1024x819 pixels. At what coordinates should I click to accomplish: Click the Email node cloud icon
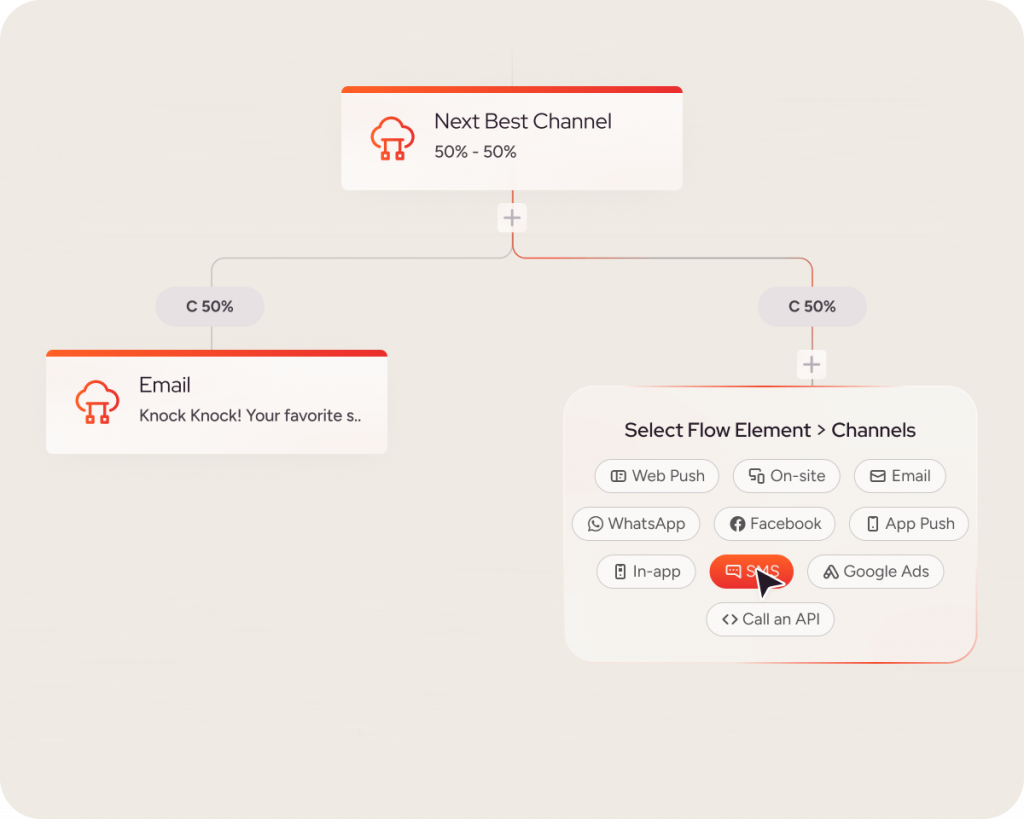coord(96,400)
